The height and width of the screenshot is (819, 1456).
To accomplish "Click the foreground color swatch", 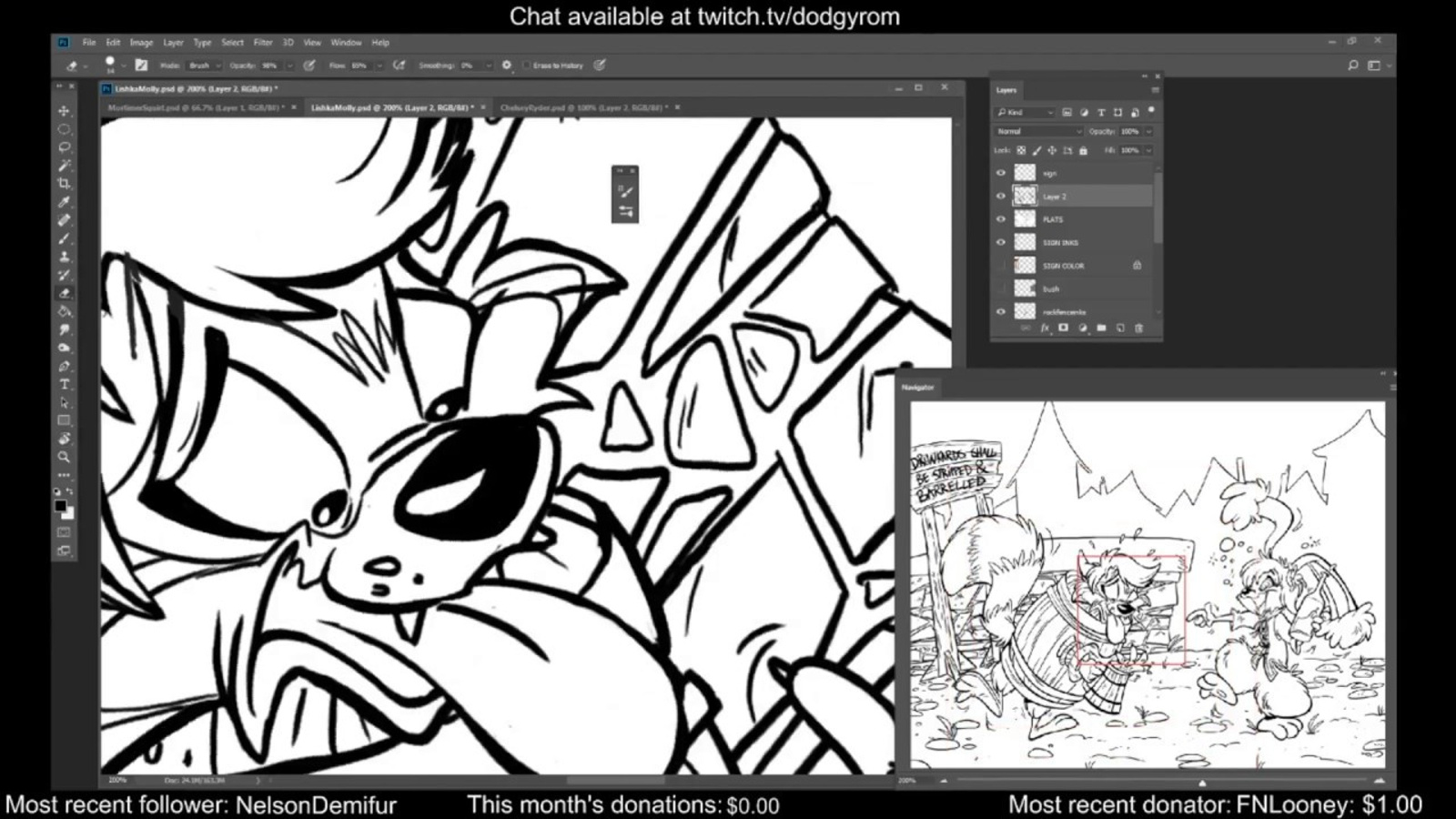I will tap(60, 506).
